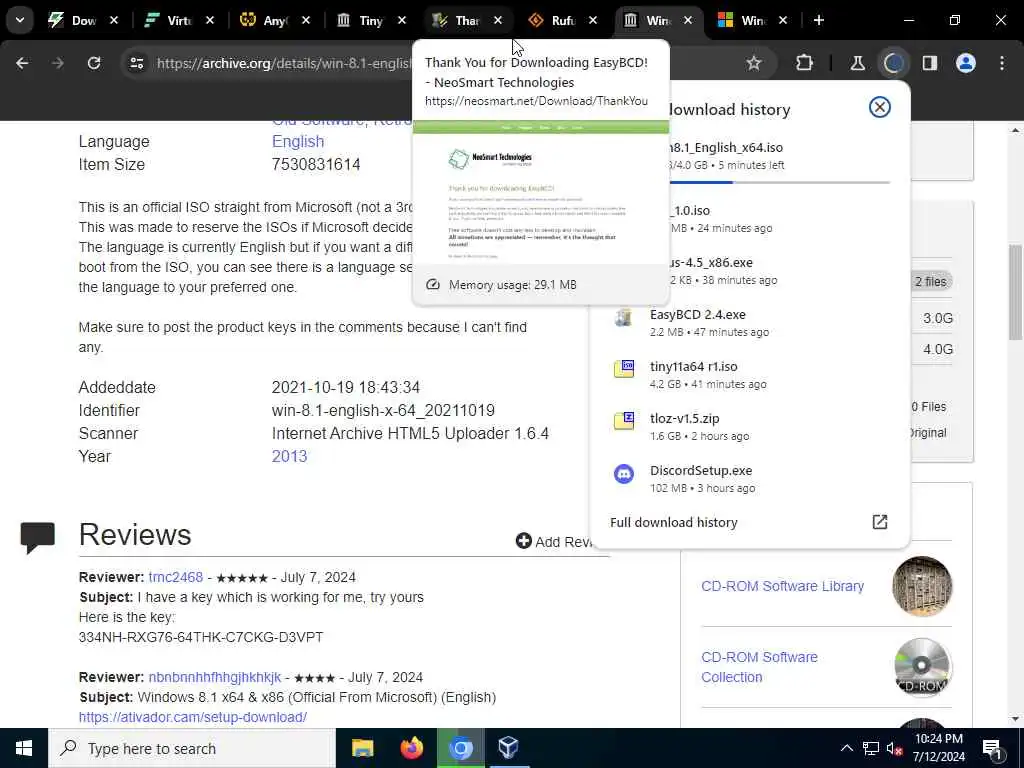Click the EasyBCD 2.4.exe file icon
The height and width of the screenshot is (768, 1024).
(x=624, y=317)
